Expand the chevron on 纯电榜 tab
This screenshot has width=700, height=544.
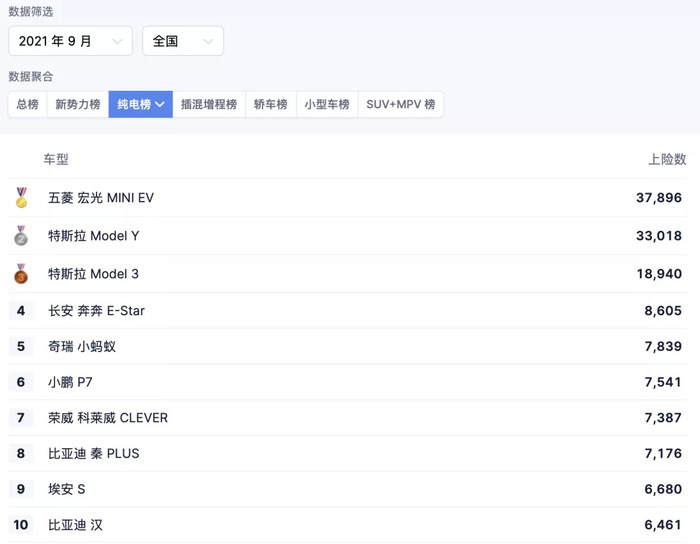[160, 104]
